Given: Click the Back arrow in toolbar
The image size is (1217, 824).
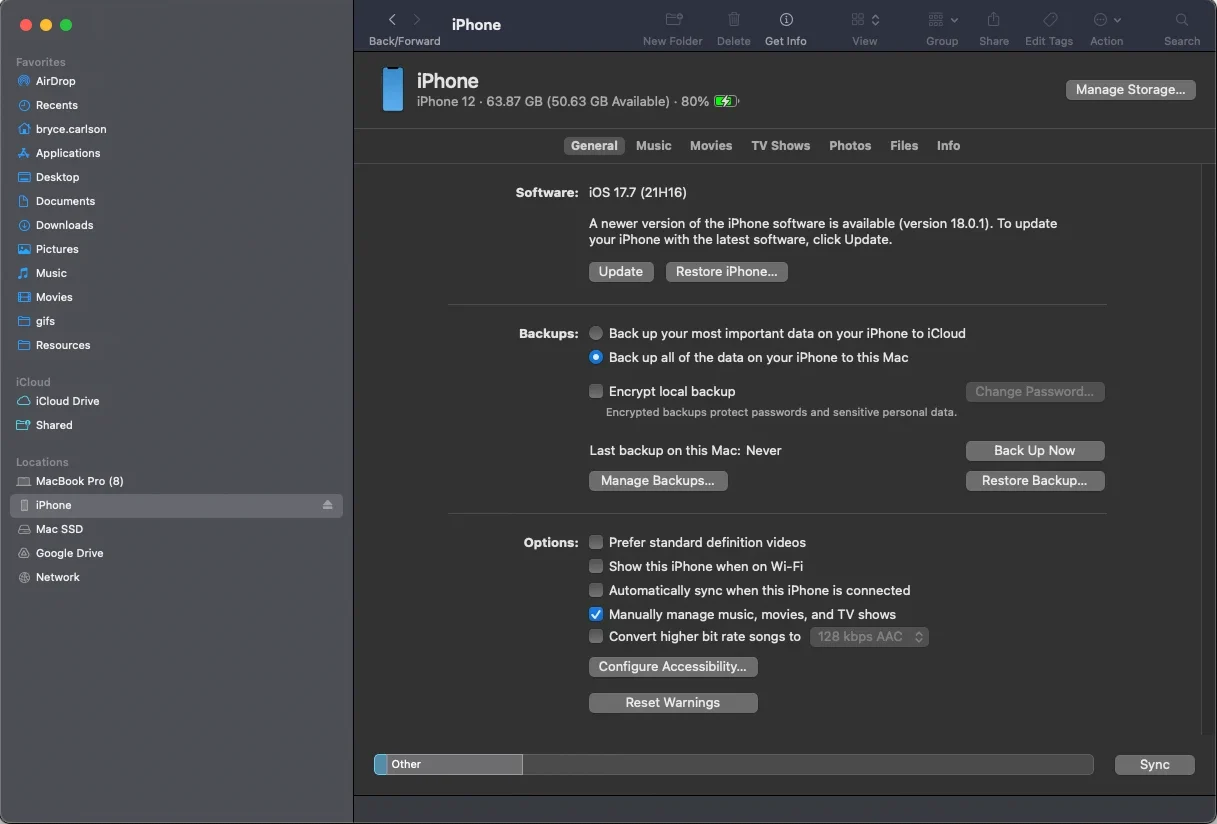Looking at the screenshot, I should (x=392, y=20).
